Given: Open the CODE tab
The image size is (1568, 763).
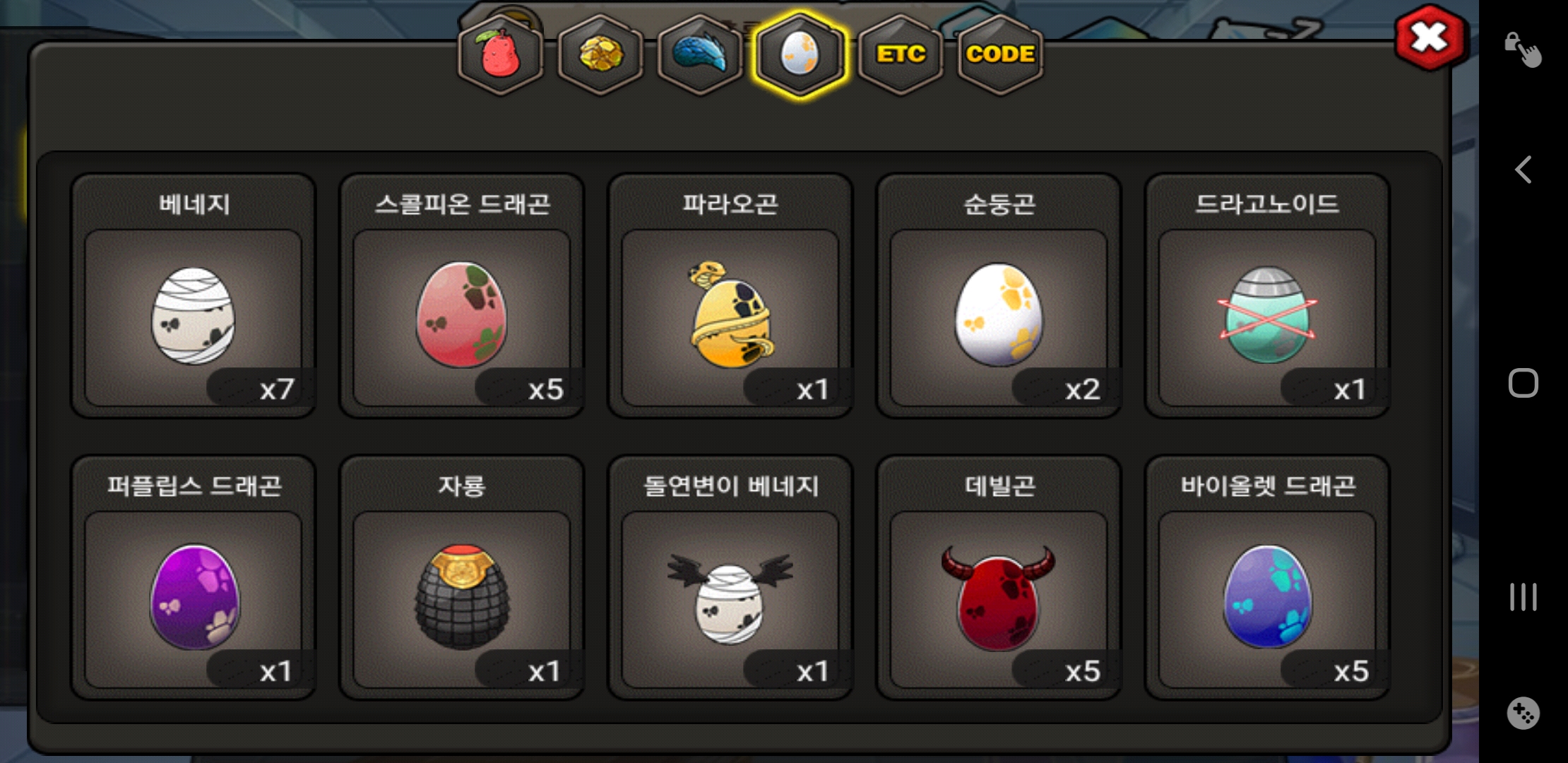Looking at the screenshot, I should (1000, 55).
